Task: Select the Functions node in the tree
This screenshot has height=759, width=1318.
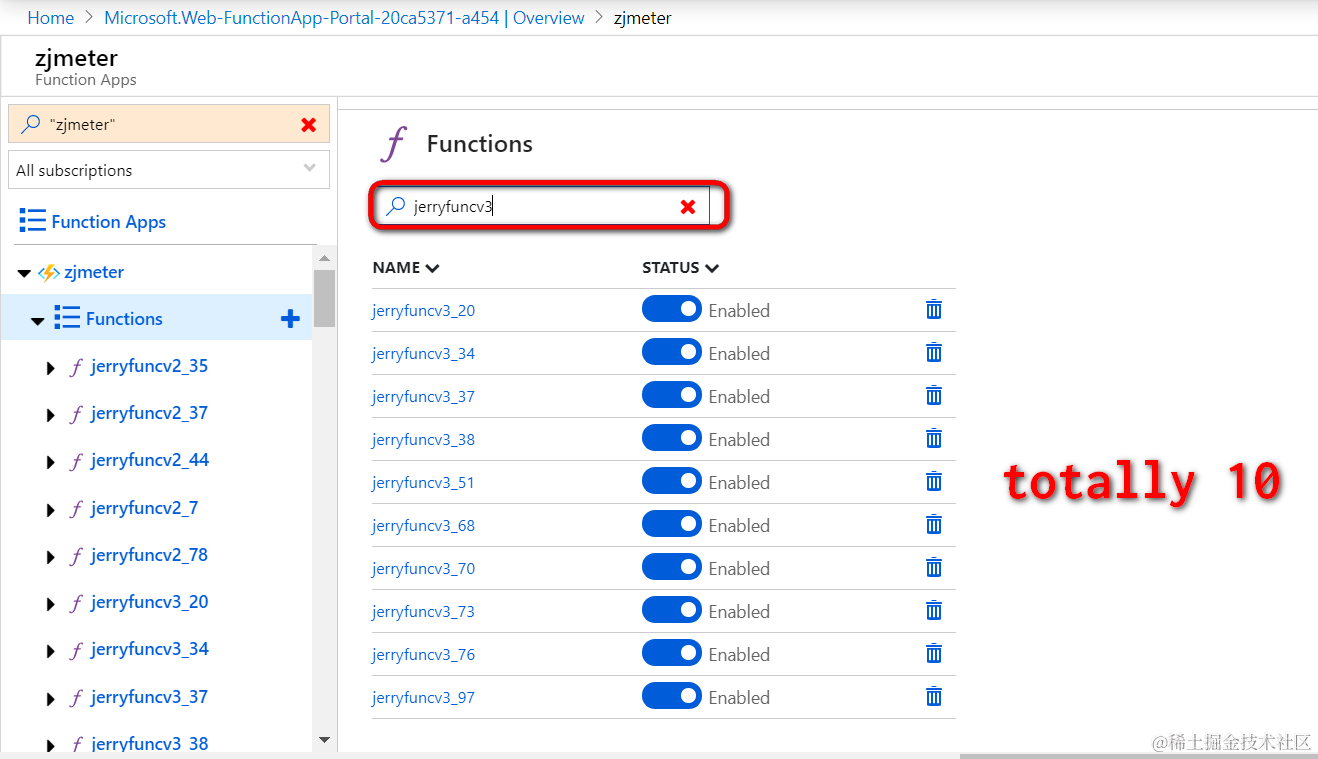Action: [124, 319]
